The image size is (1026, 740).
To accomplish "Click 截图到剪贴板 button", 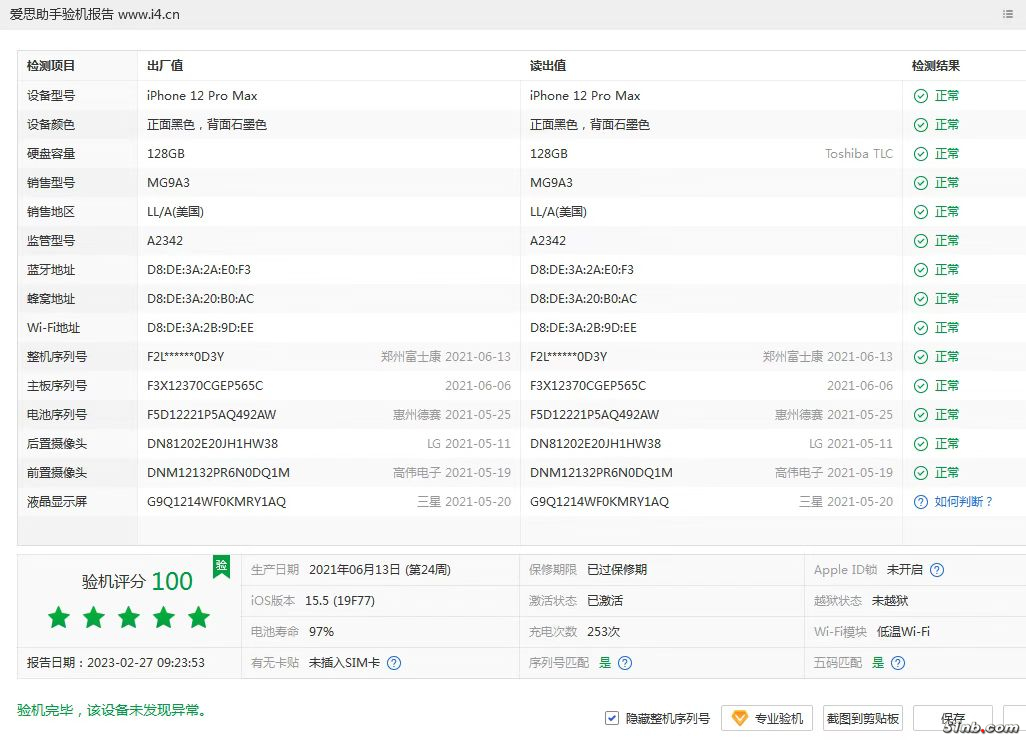I will [862, 718].
